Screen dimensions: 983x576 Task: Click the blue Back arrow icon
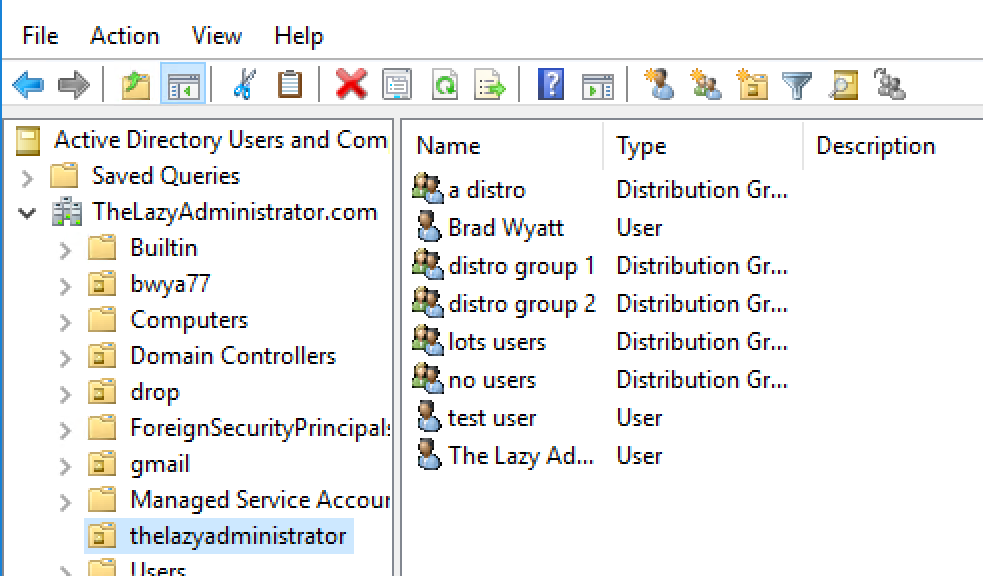click(x=28, y=84)
